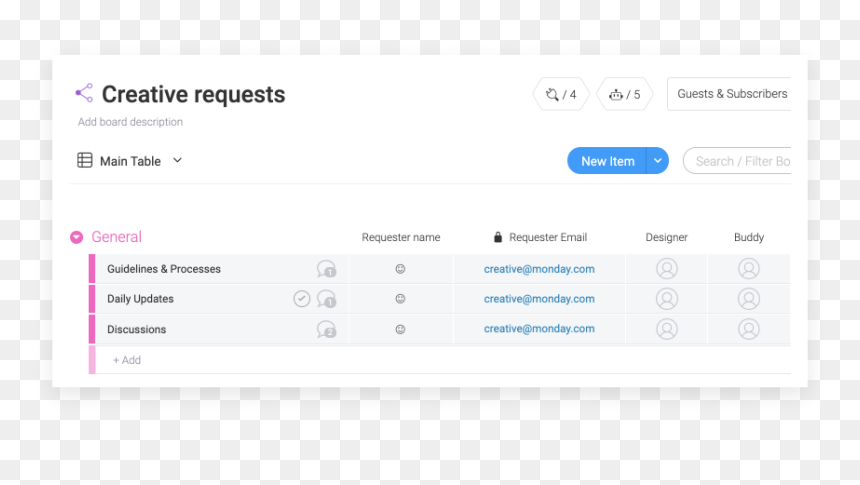Assign Buddy for Guidelines & Processes
Image resolution: width=860 pixels, height=485 pixels.
point(749,269)
